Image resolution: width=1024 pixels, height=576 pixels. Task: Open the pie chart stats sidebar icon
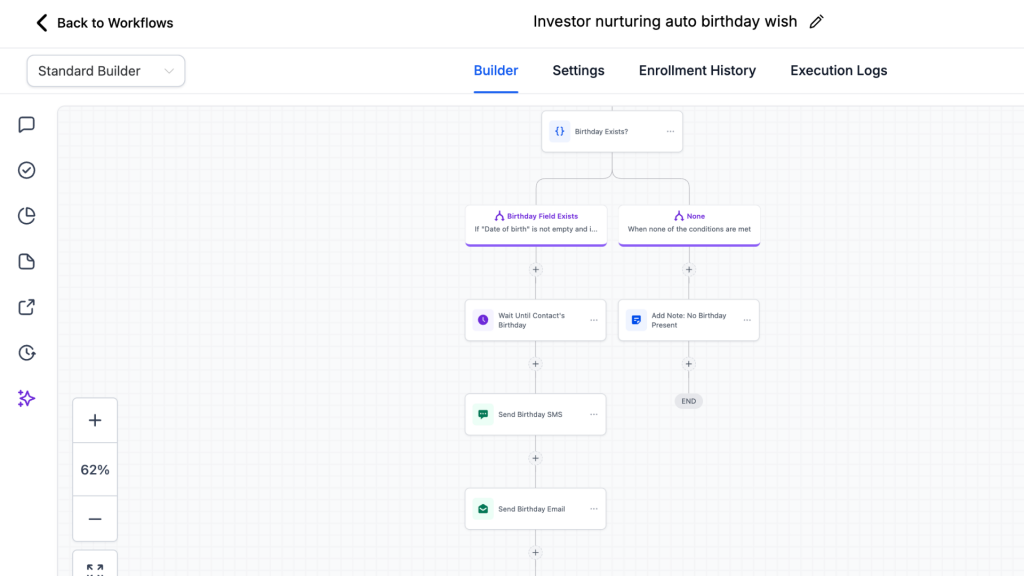pos(27,216)
